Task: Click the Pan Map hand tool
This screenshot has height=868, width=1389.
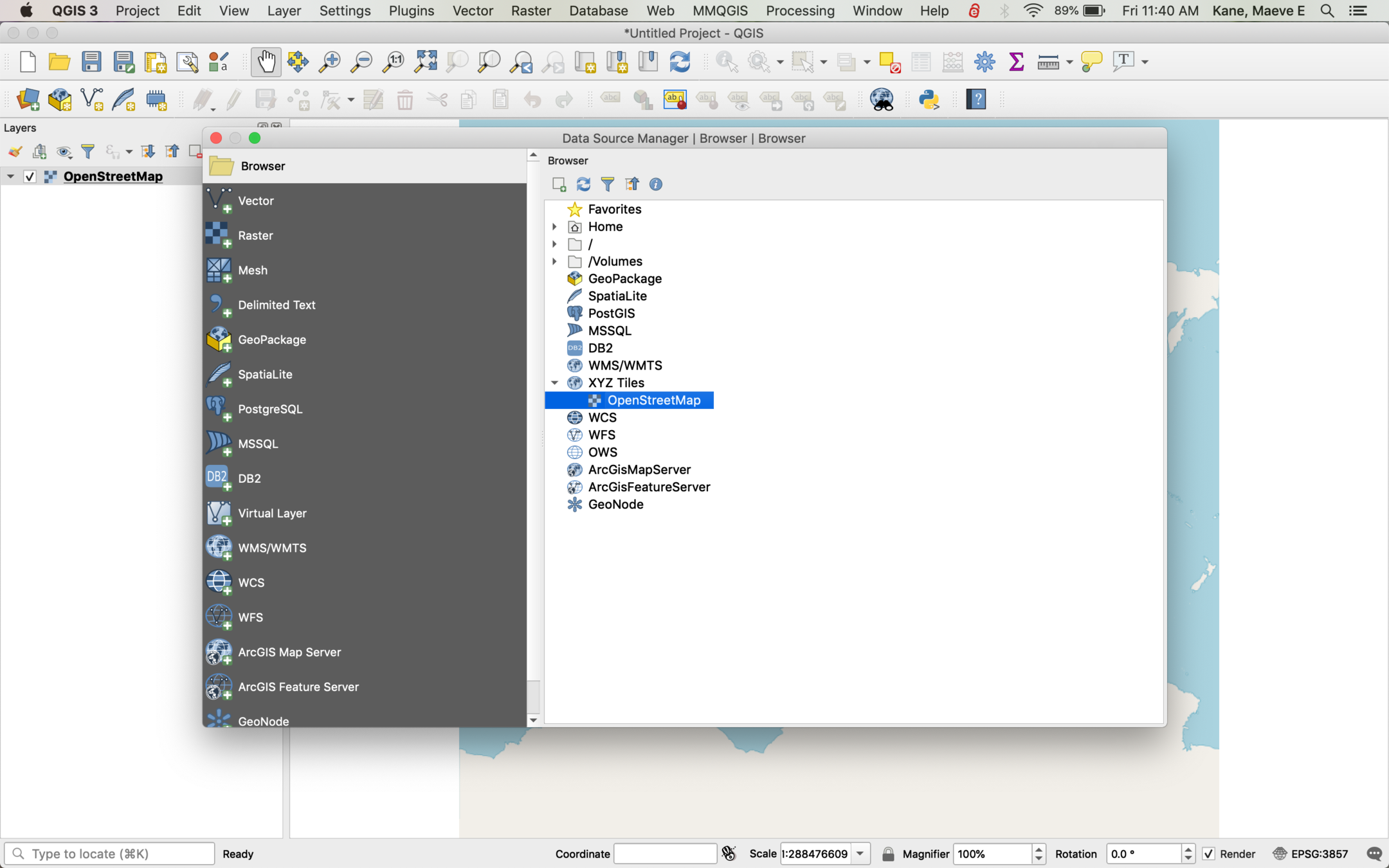Action: click(266, 62)
